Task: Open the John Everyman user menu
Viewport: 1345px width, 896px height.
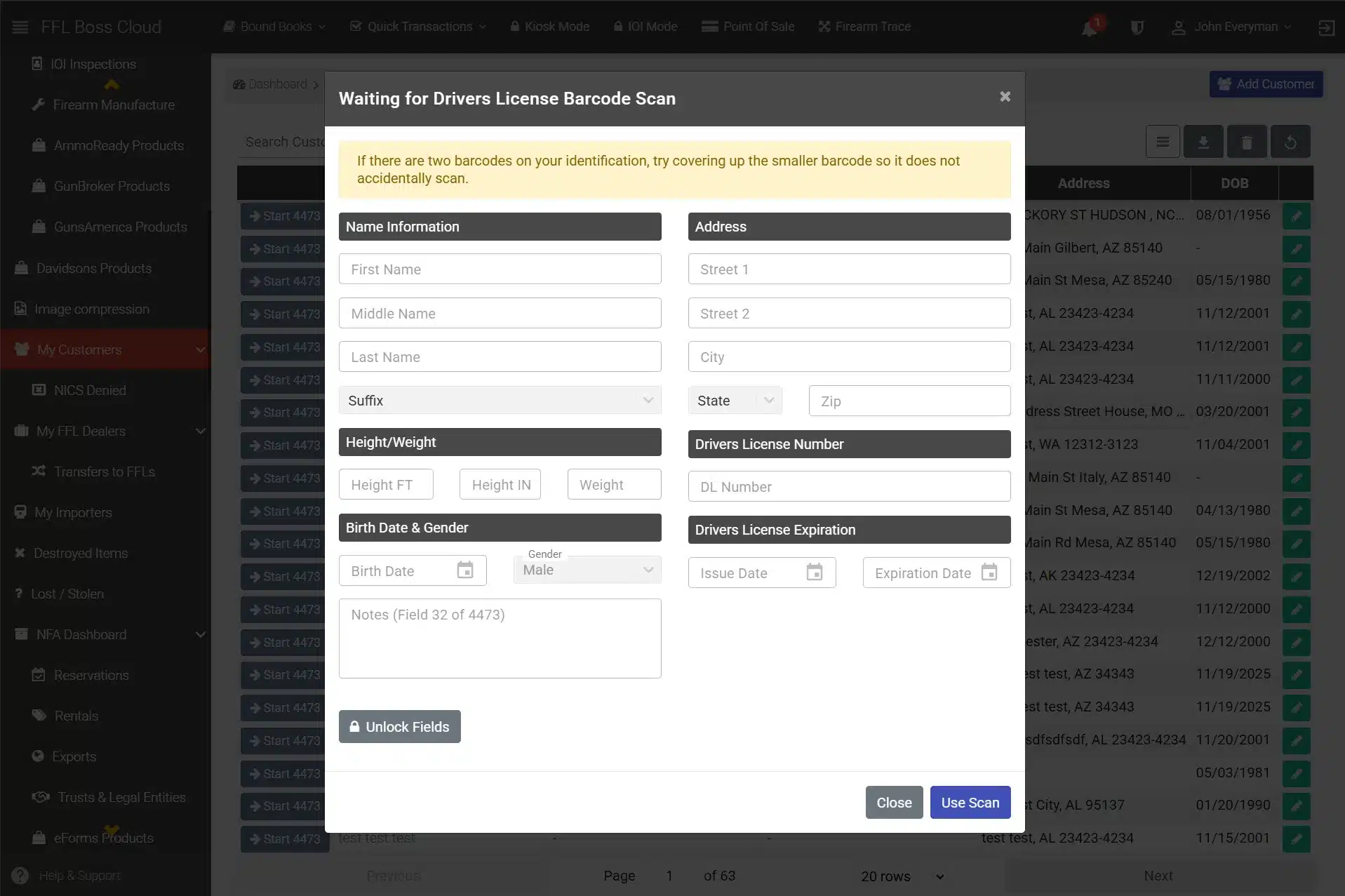Action: click(1232, 27)
